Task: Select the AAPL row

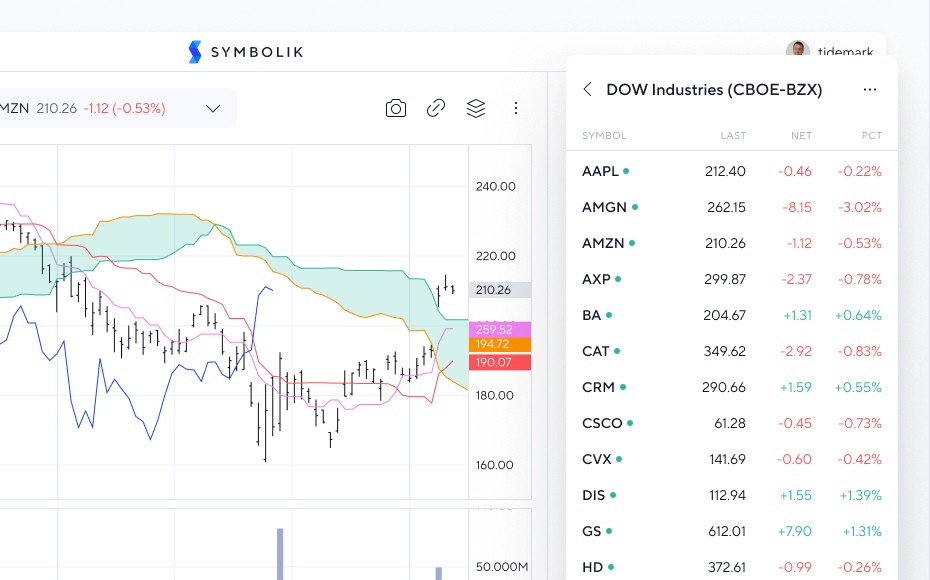Action: pos(732,171)
